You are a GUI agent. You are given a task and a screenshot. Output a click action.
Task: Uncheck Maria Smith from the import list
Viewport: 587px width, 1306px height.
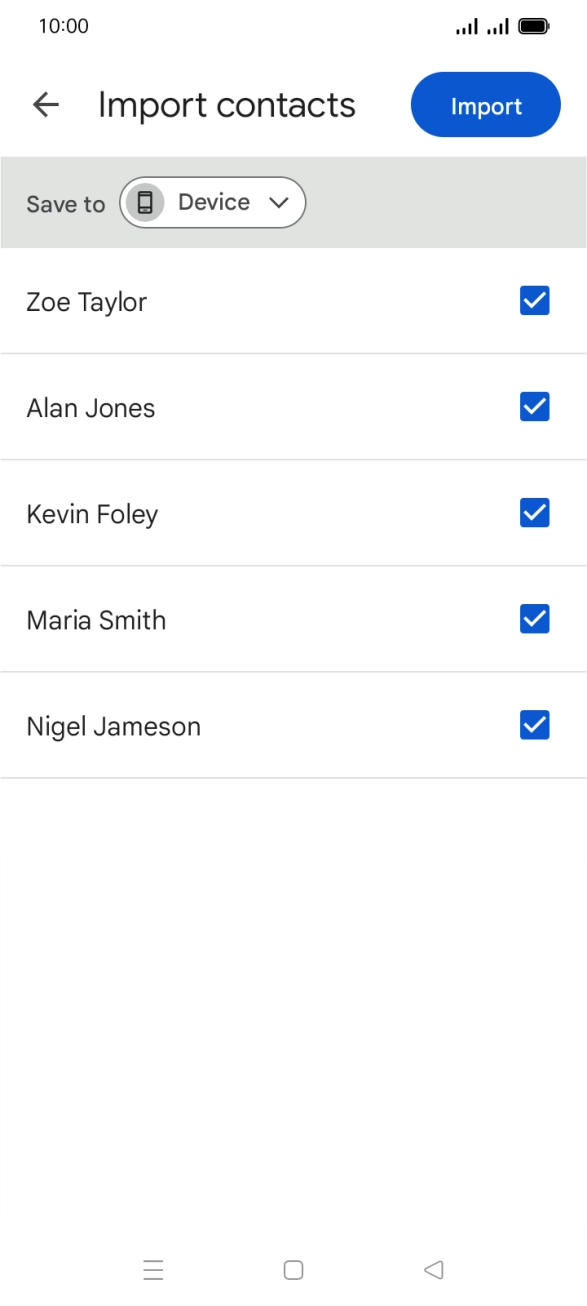pyautogui.click(x=536, y=618)
